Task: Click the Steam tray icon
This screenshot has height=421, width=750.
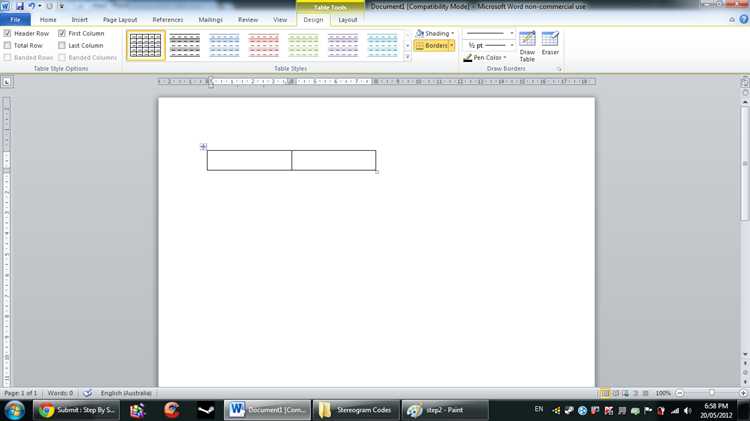Action: [569, 410]
